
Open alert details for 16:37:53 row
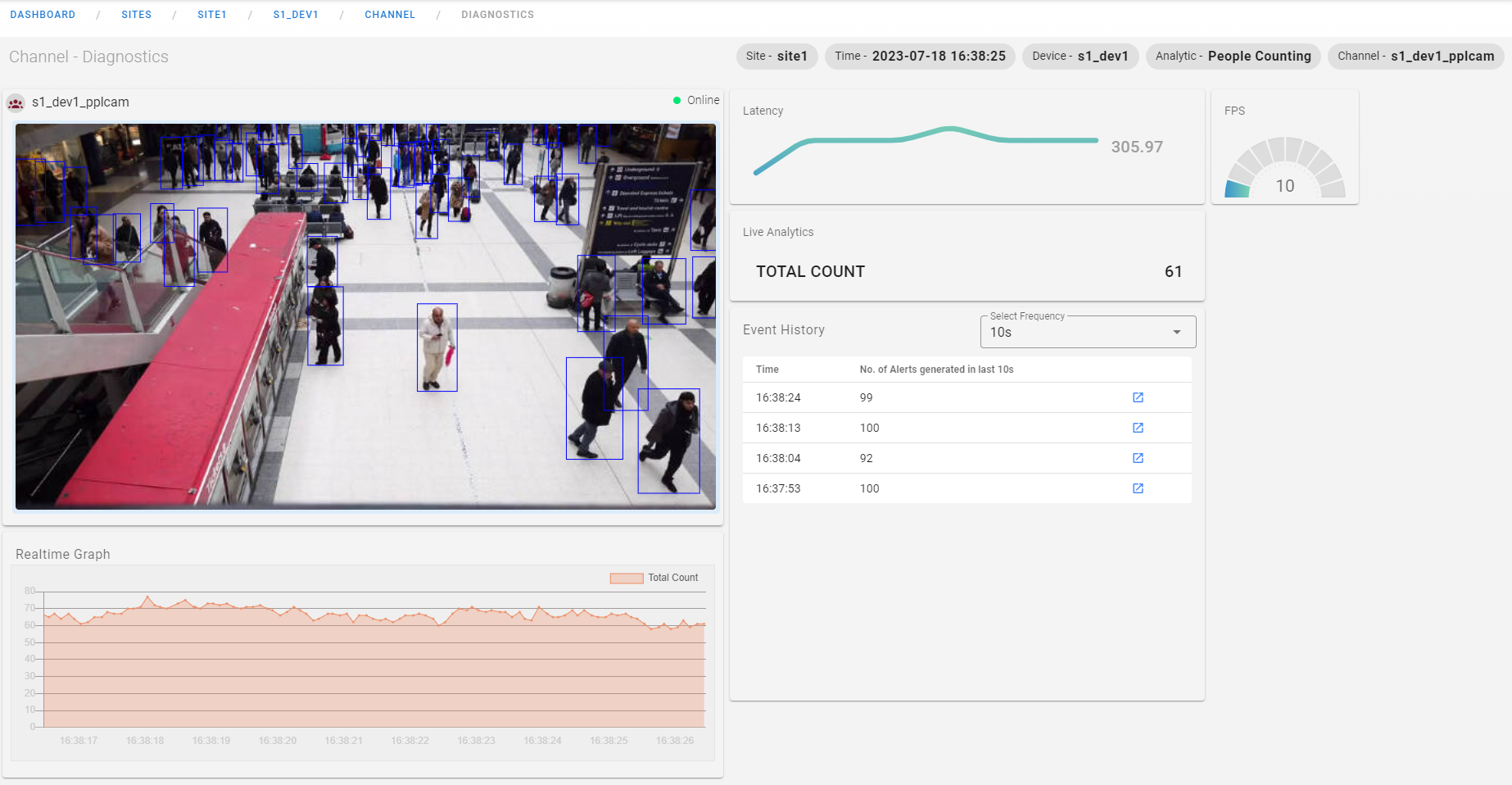coord(1138,488)
